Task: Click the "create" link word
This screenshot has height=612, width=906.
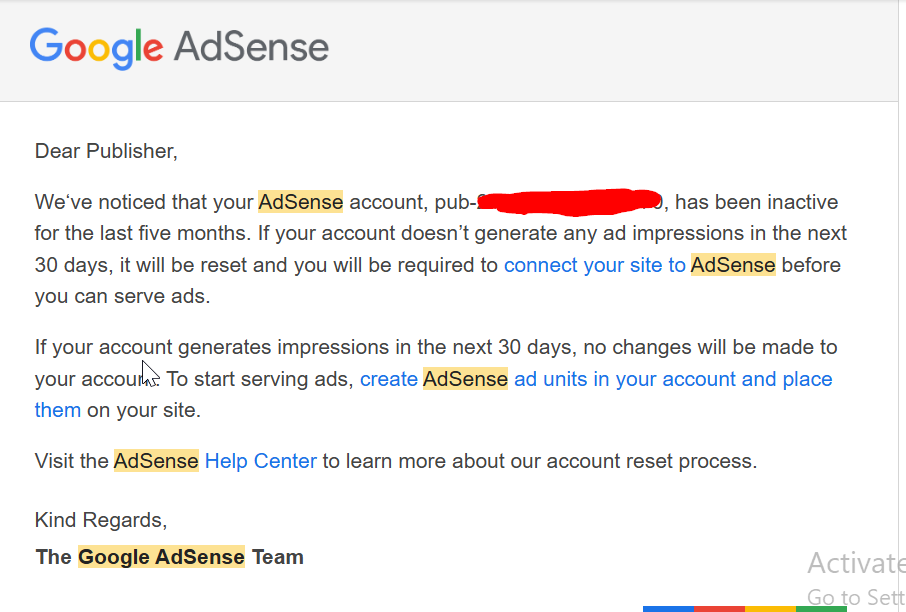Action: point(389,379)
